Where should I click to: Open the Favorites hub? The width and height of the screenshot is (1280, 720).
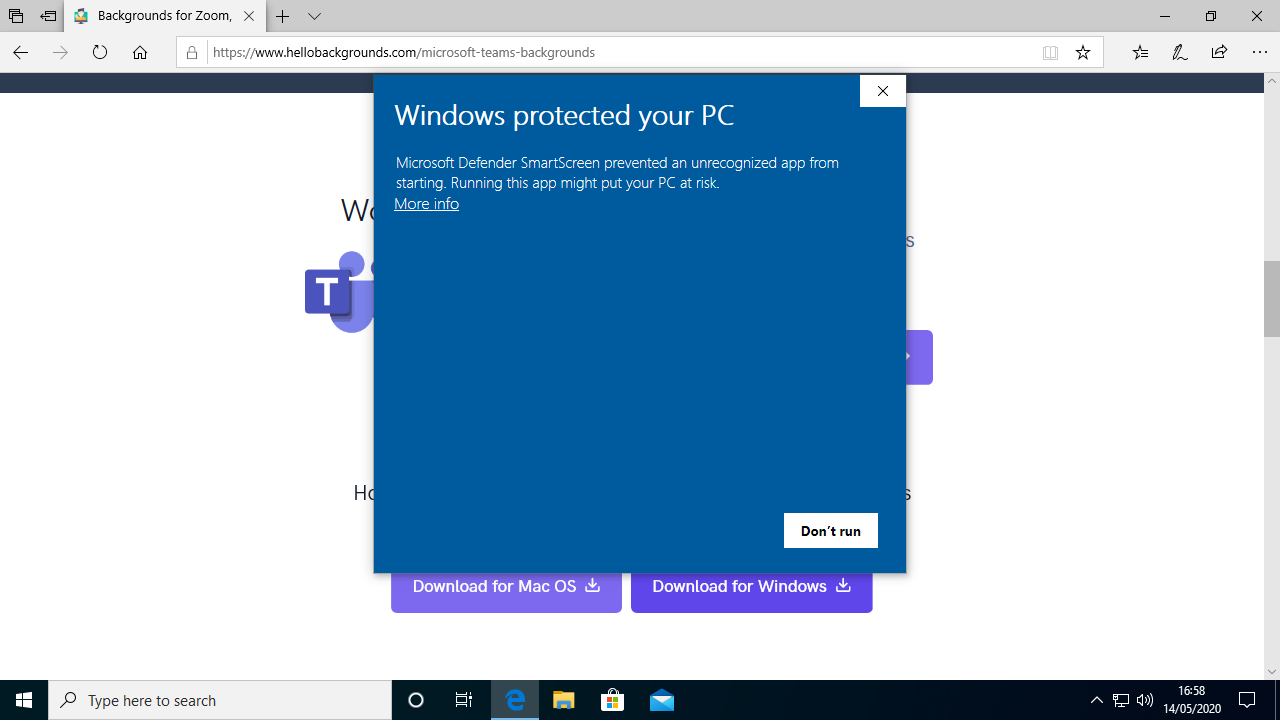click(1140, 52)
